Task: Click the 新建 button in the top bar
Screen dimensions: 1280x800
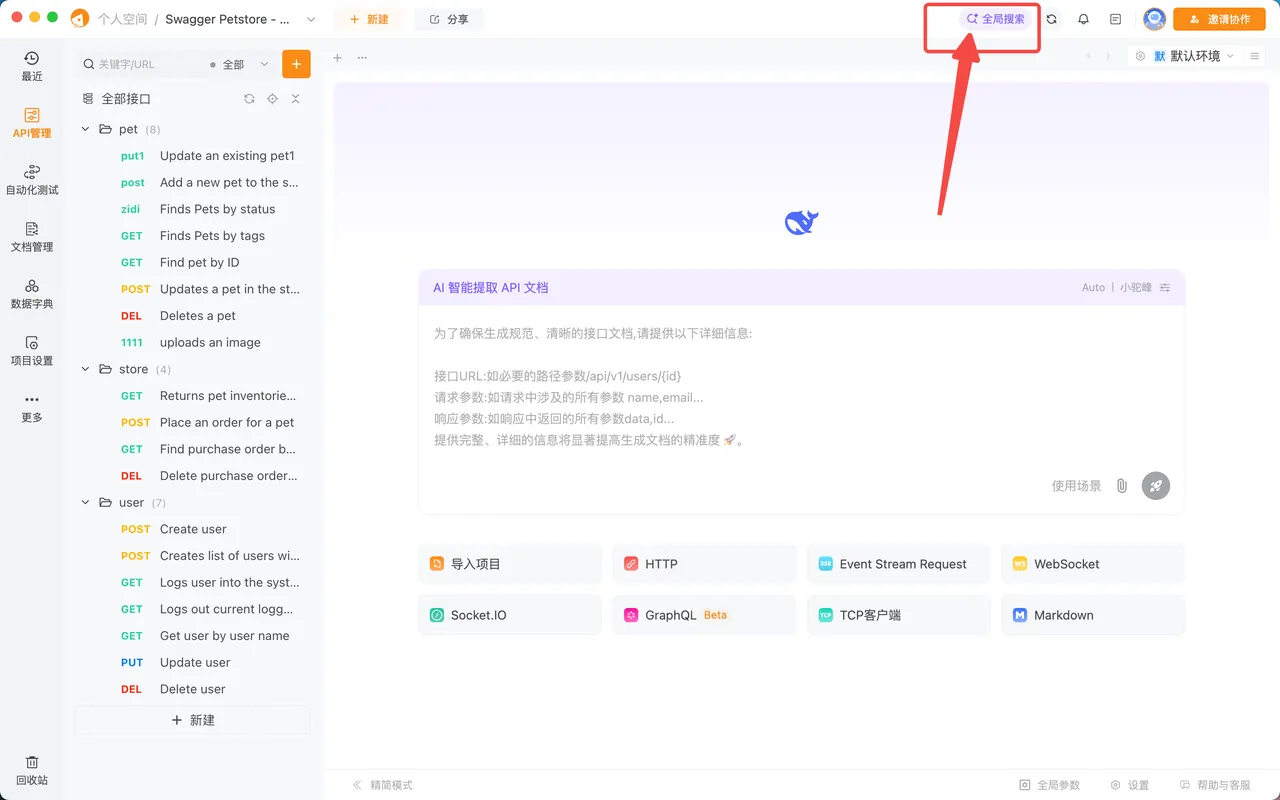Action: 369,19
